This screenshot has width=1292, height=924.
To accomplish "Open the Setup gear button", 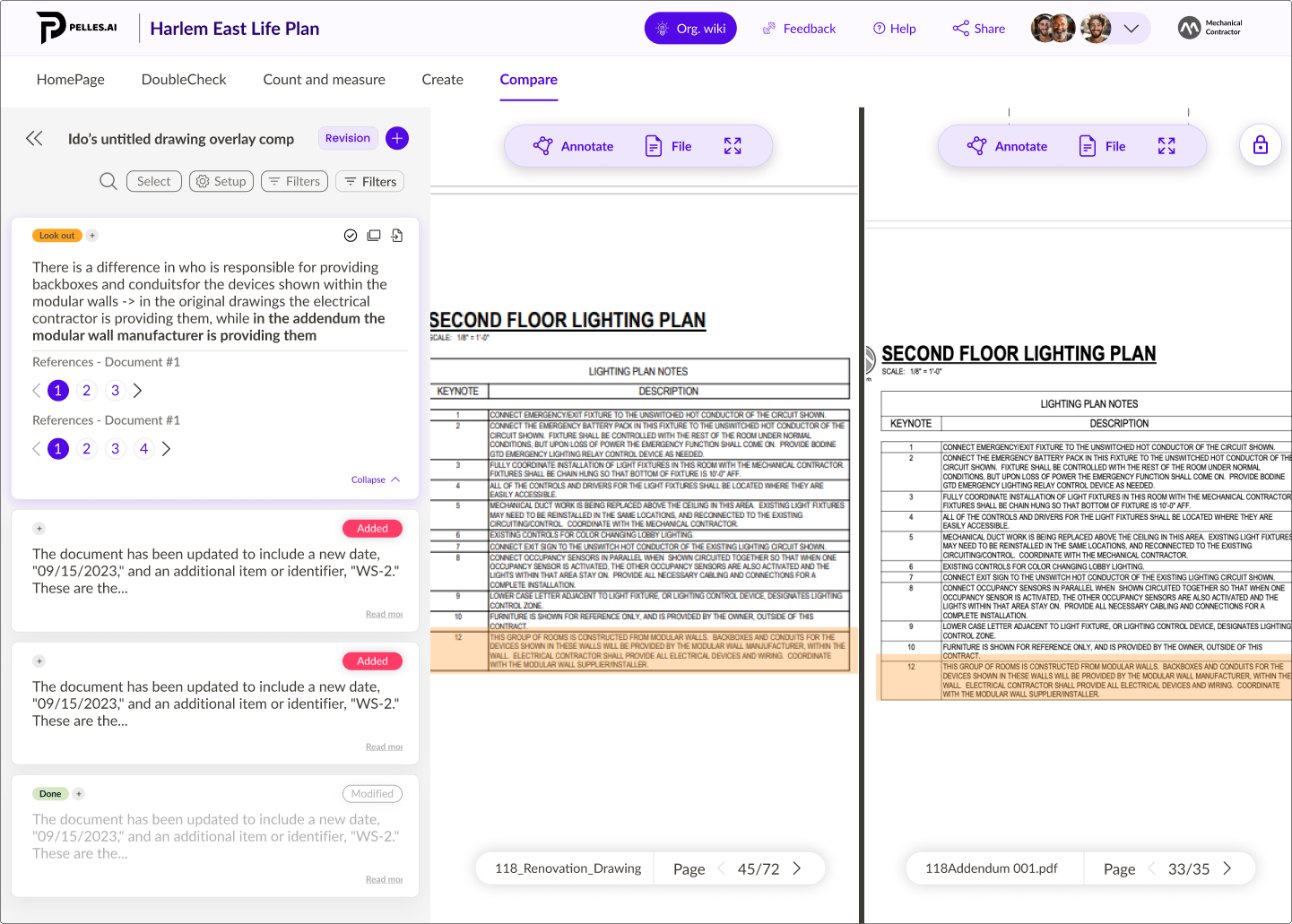I will tap(221, 181).
